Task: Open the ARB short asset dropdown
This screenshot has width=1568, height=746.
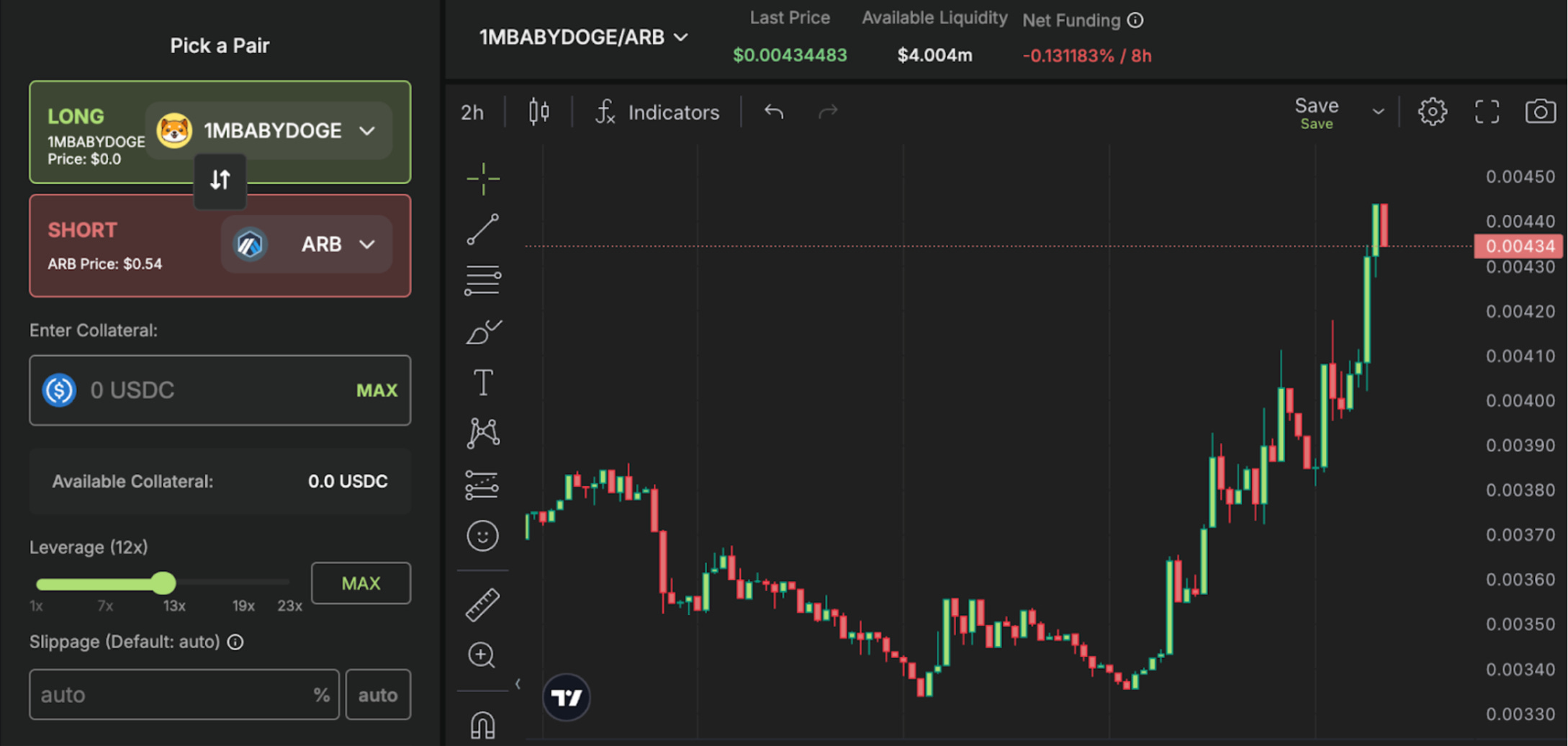Action: click(x=306, y=244)
